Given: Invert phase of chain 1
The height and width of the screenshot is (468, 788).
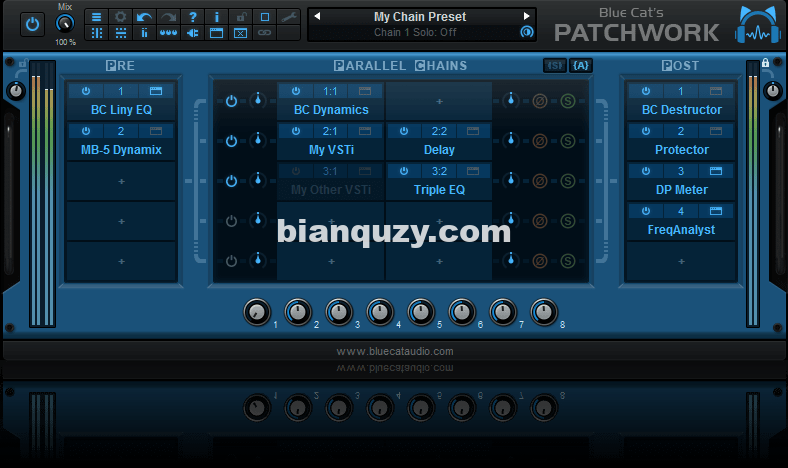Looking at the screenshot, I should click(x=540, y=101).
